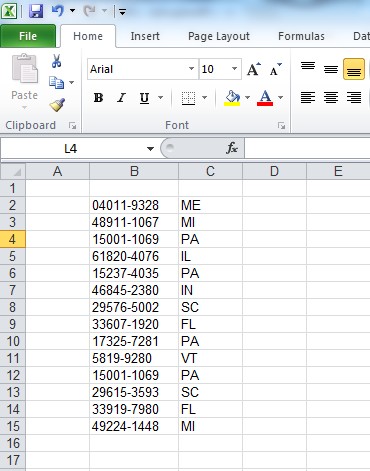Image resolution: width=370 pixels, height=471 pixels.
Task: Click the formula bar input area
Action: click(x=307, y=148)
